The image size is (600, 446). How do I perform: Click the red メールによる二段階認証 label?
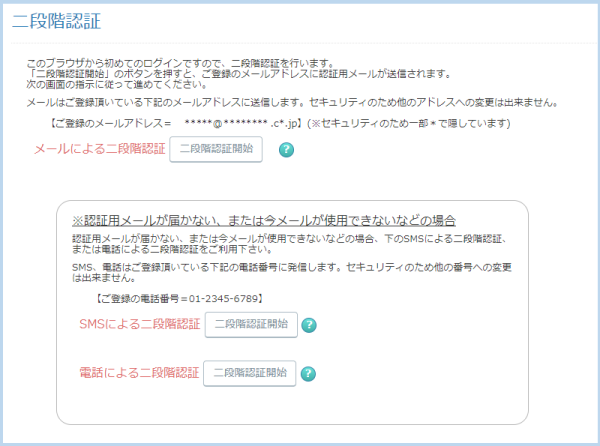(x=99, y=149)
